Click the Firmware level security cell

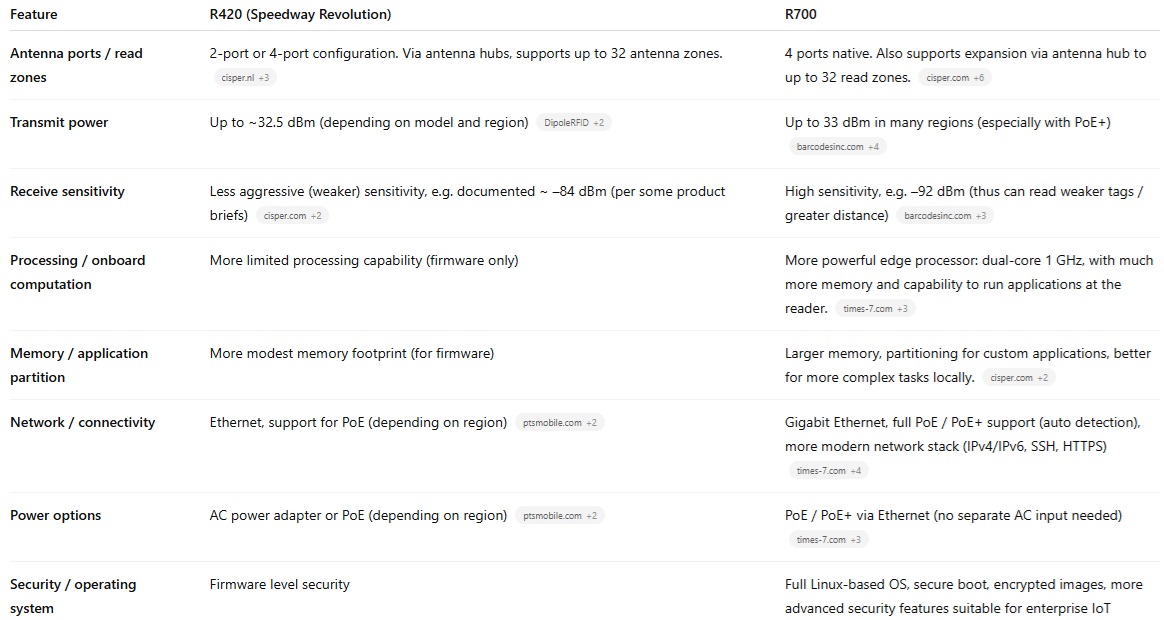280,584
